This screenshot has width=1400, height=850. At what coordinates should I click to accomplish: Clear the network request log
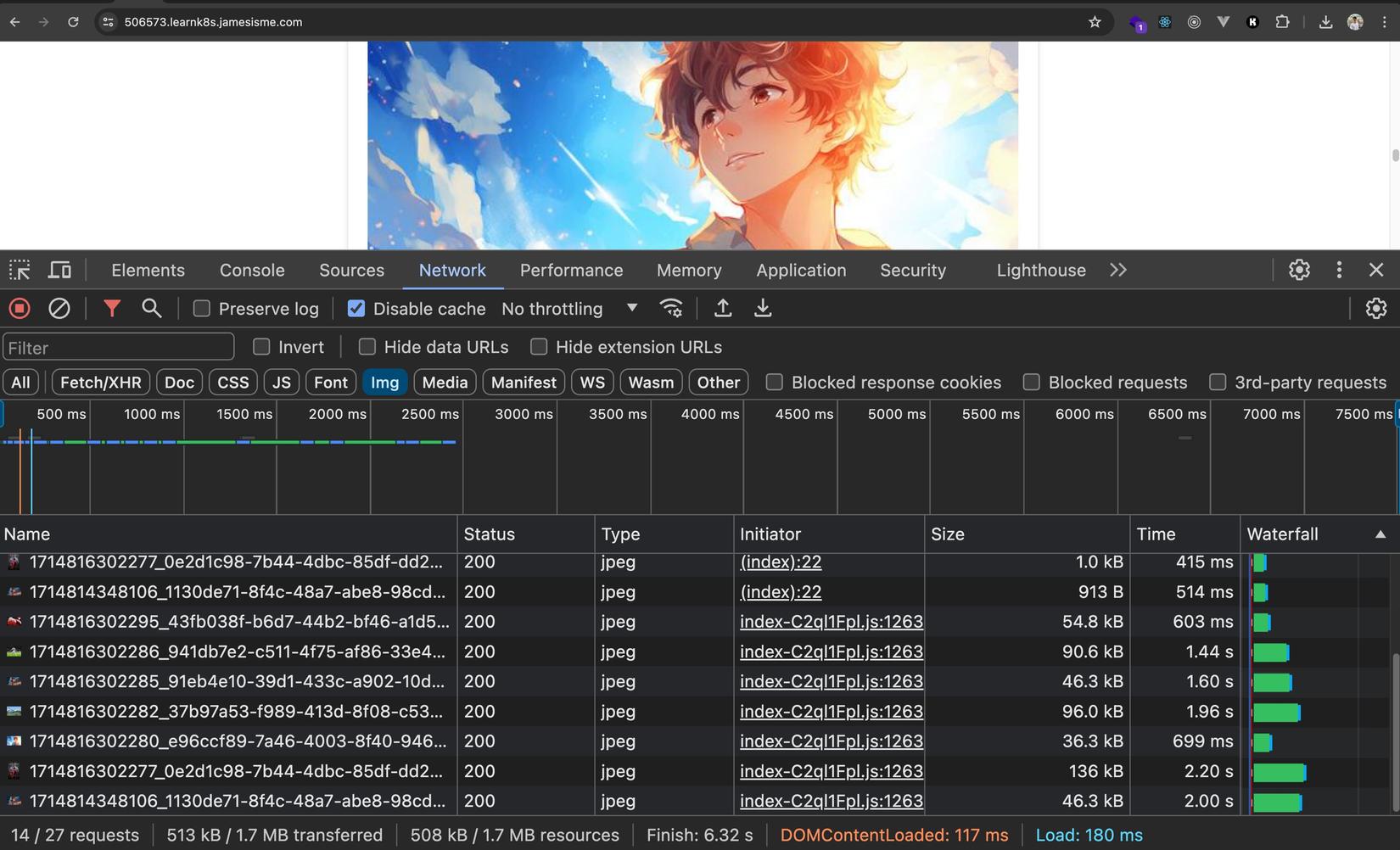pyautogui.click(x=59, y=308)
